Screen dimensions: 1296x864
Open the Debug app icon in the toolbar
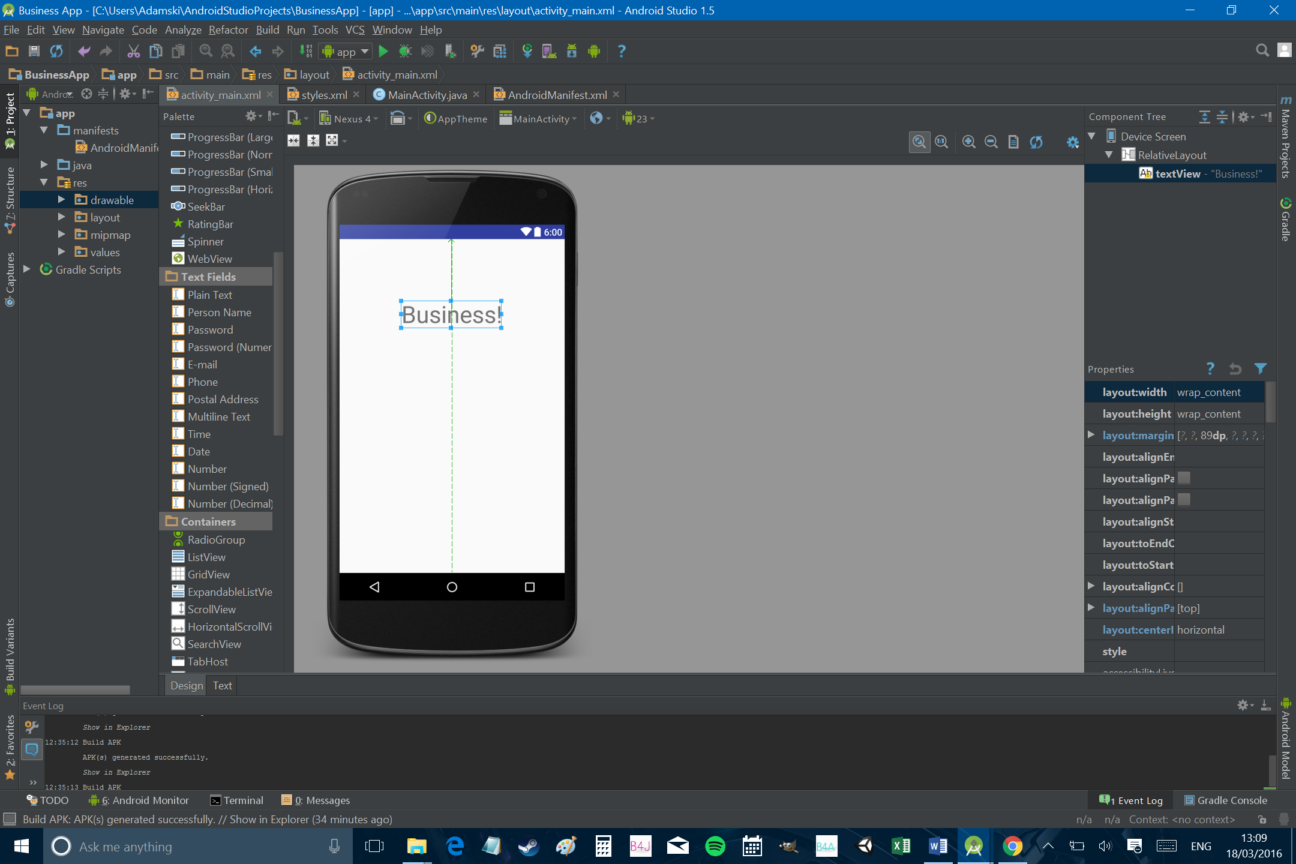(405, 50)
